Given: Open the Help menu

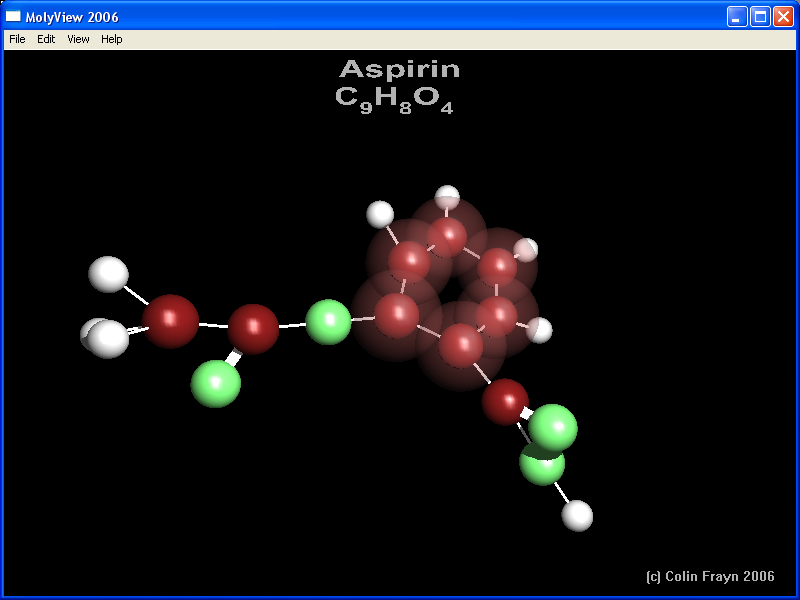Looking at the screenshot, I should tap(112, 39).
